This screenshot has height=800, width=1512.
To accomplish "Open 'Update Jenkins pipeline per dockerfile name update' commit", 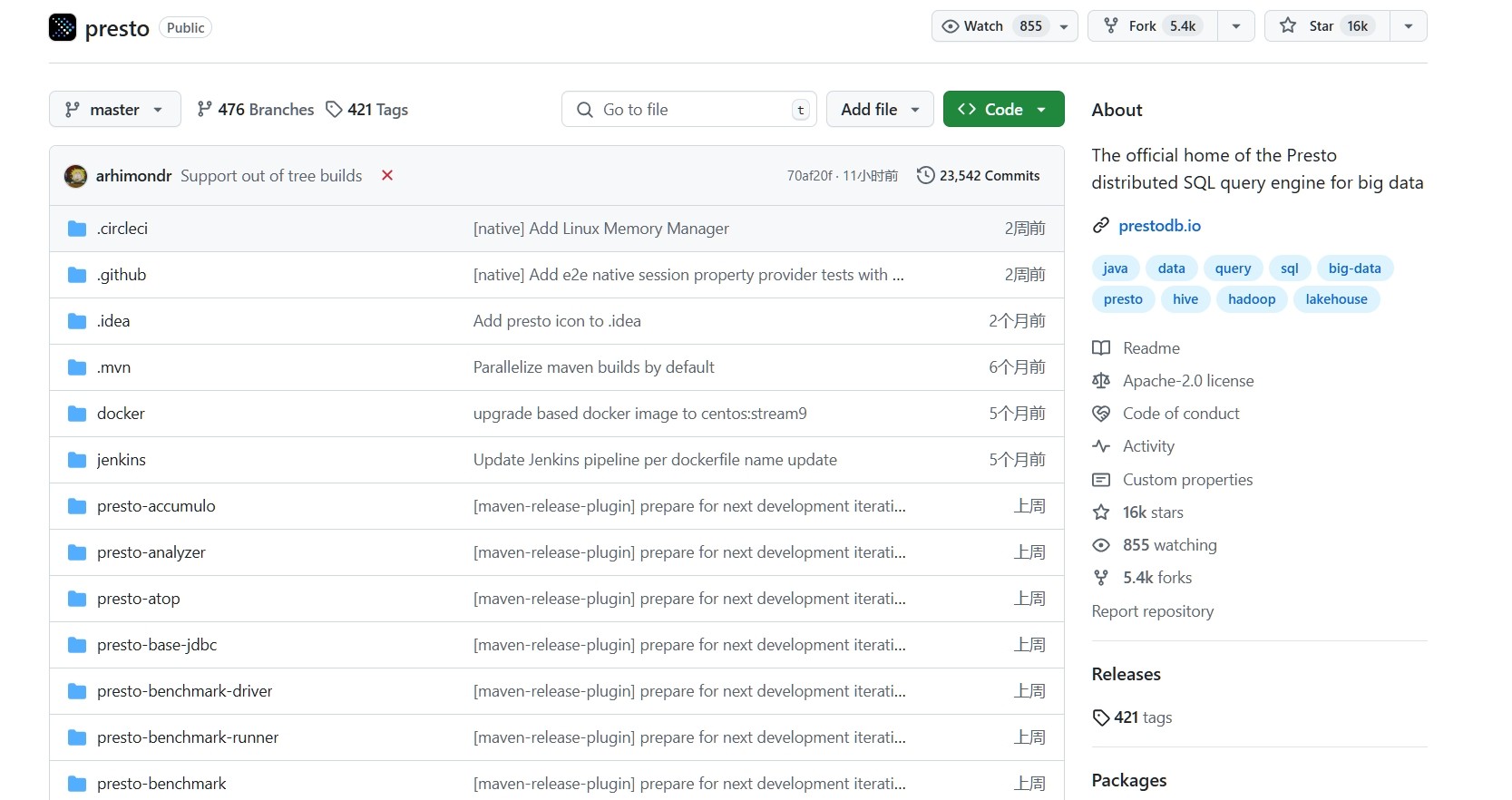I will pyautogui.click(x=655, y=460).
